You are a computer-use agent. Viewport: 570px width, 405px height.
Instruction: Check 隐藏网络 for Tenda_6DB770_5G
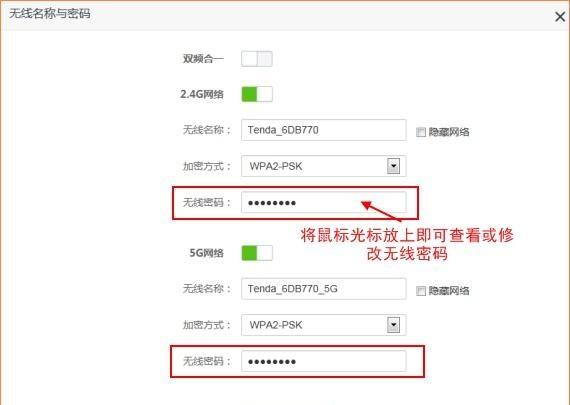pyautogui.click(x=421, y=291)
